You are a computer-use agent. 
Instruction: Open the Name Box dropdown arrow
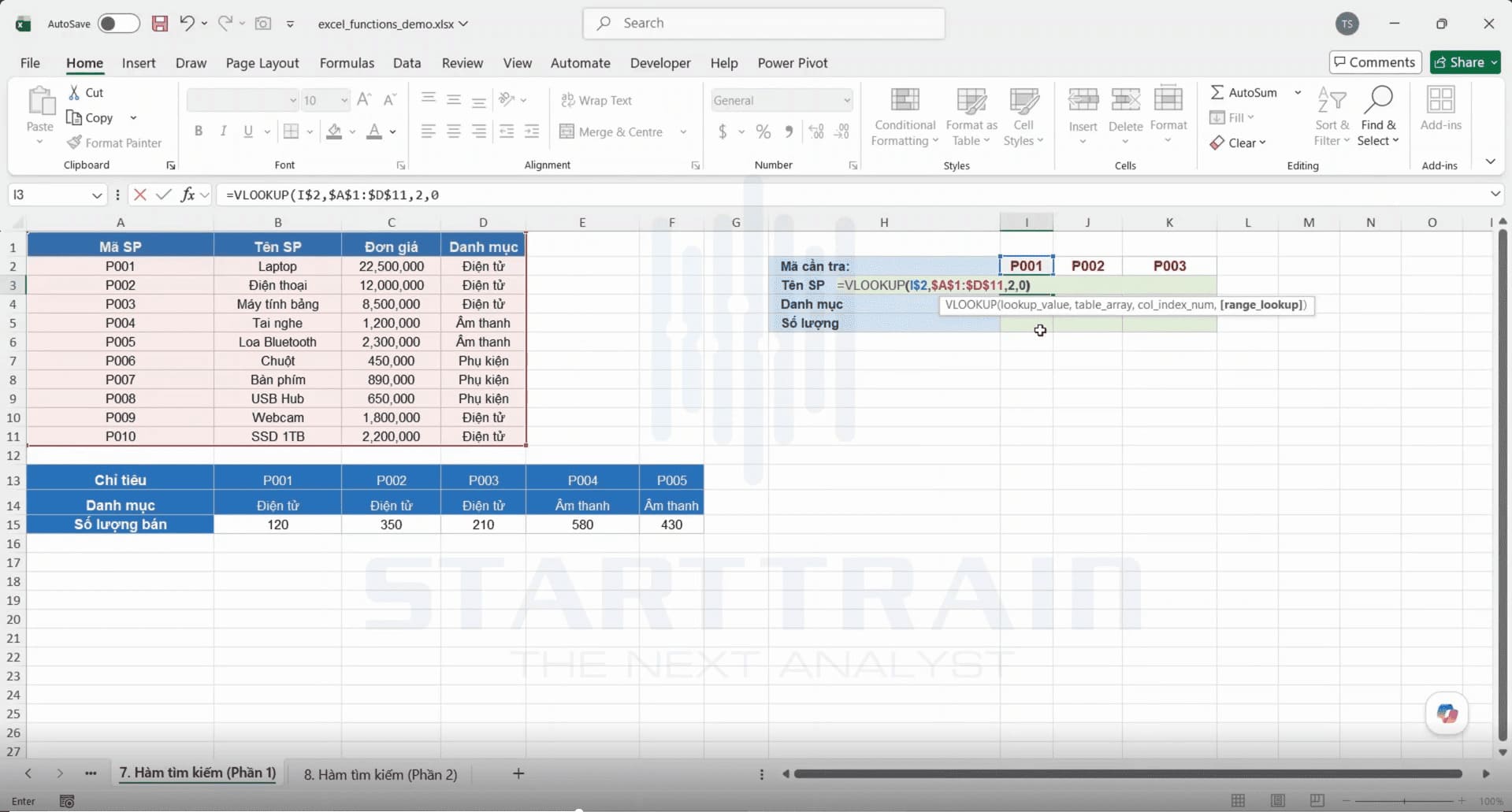pyautogui.click(x=96, y=195)
